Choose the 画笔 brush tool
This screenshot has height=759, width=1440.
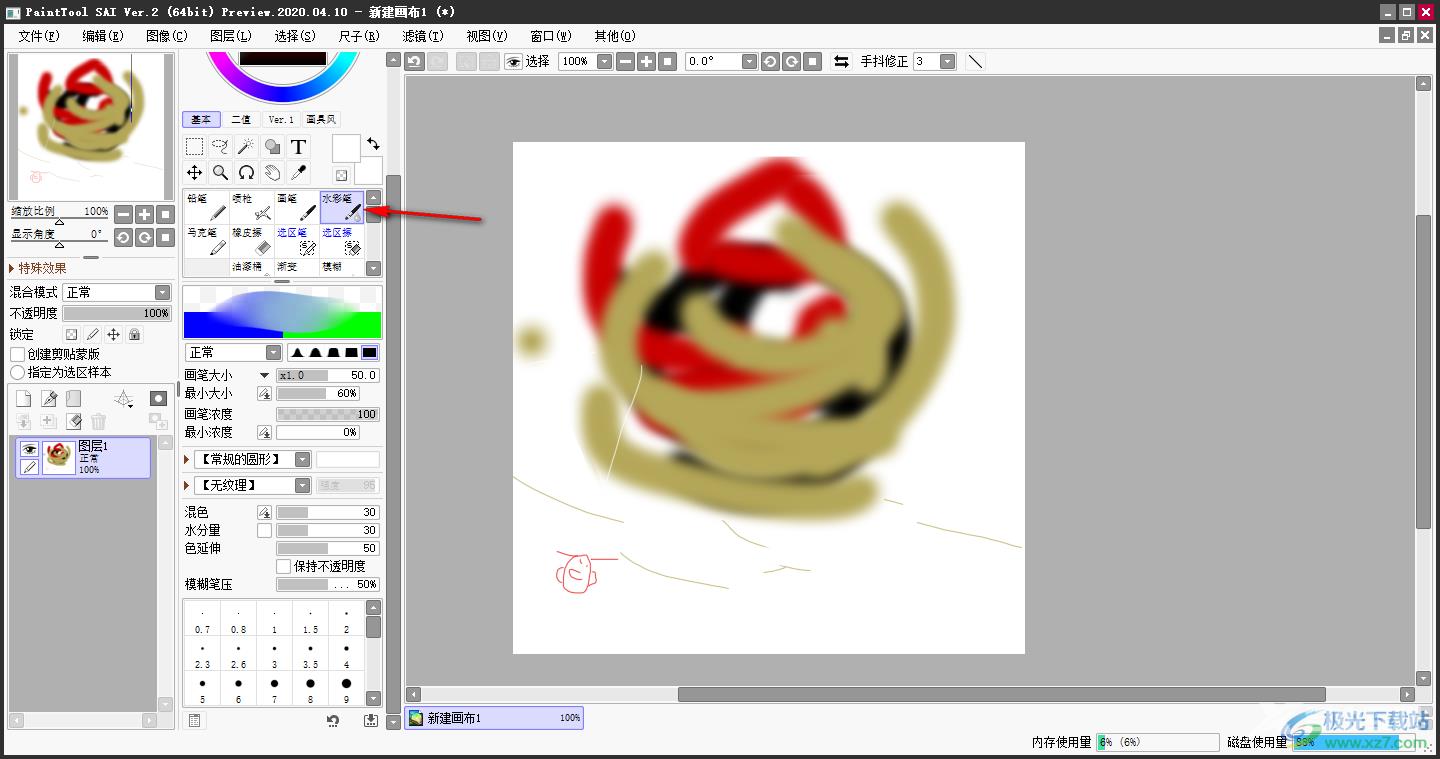click(298, 207)
